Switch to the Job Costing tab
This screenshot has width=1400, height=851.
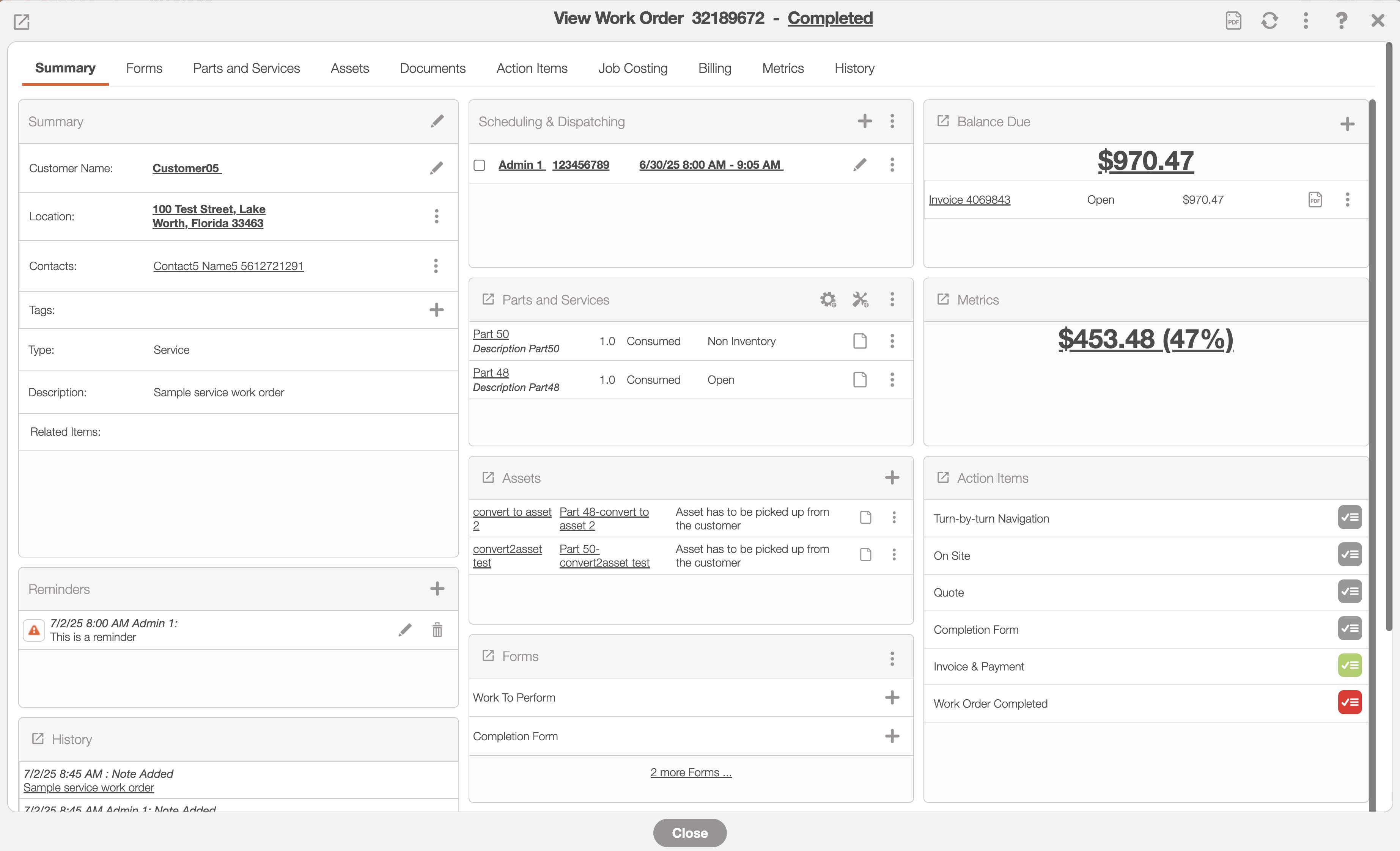tap(632, 68)
